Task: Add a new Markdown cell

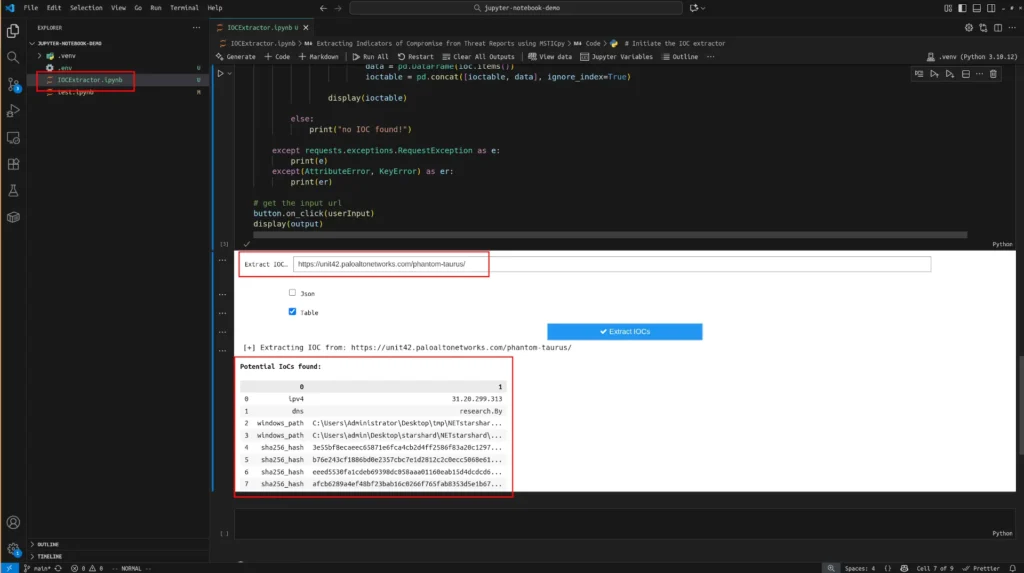Action: [318, 57]
